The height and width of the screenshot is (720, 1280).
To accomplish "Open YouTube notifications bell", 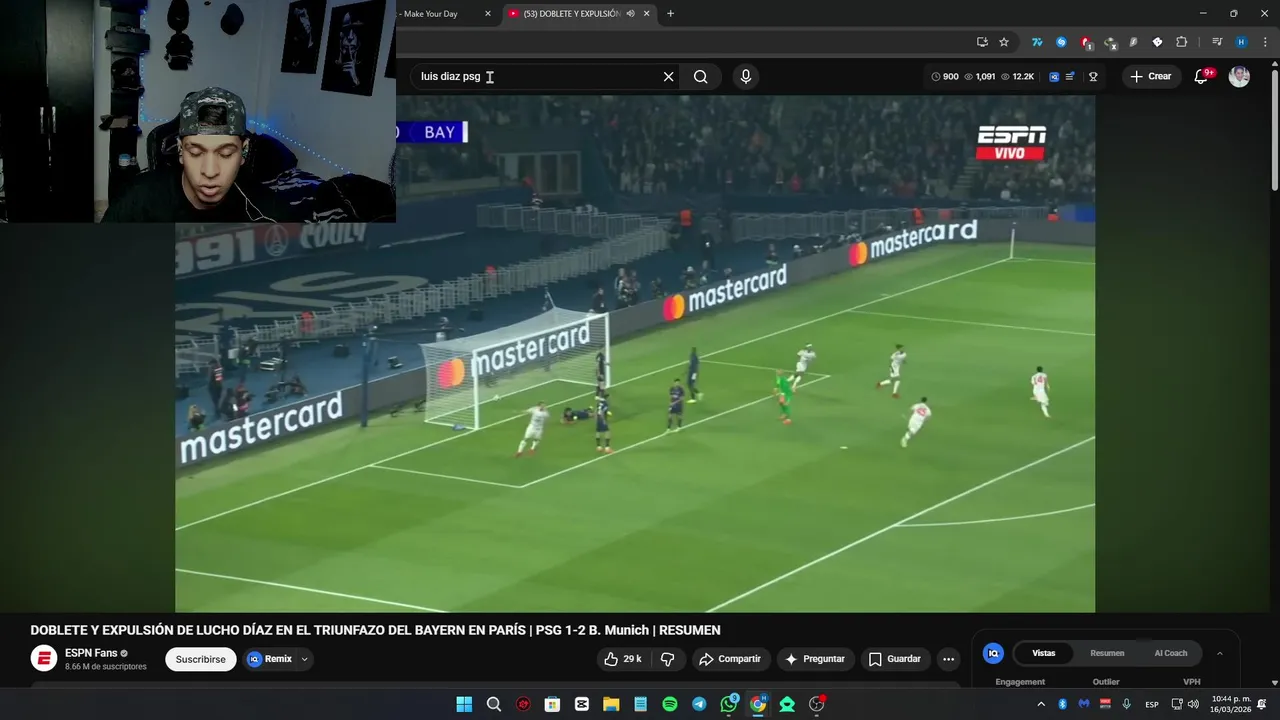I will (x=1202, y=77).
